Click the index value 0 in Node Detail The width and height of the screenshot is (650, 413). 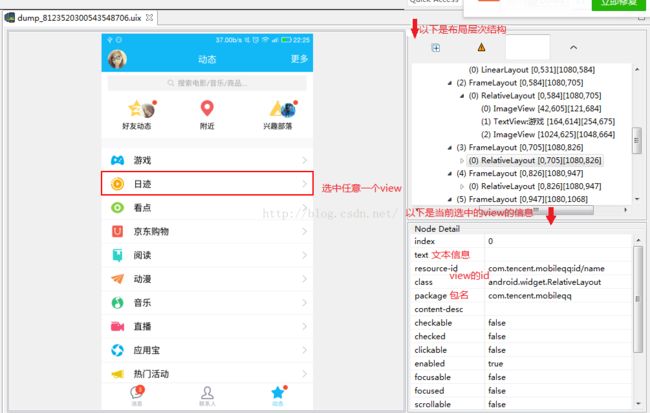click(x=490, y=241)
